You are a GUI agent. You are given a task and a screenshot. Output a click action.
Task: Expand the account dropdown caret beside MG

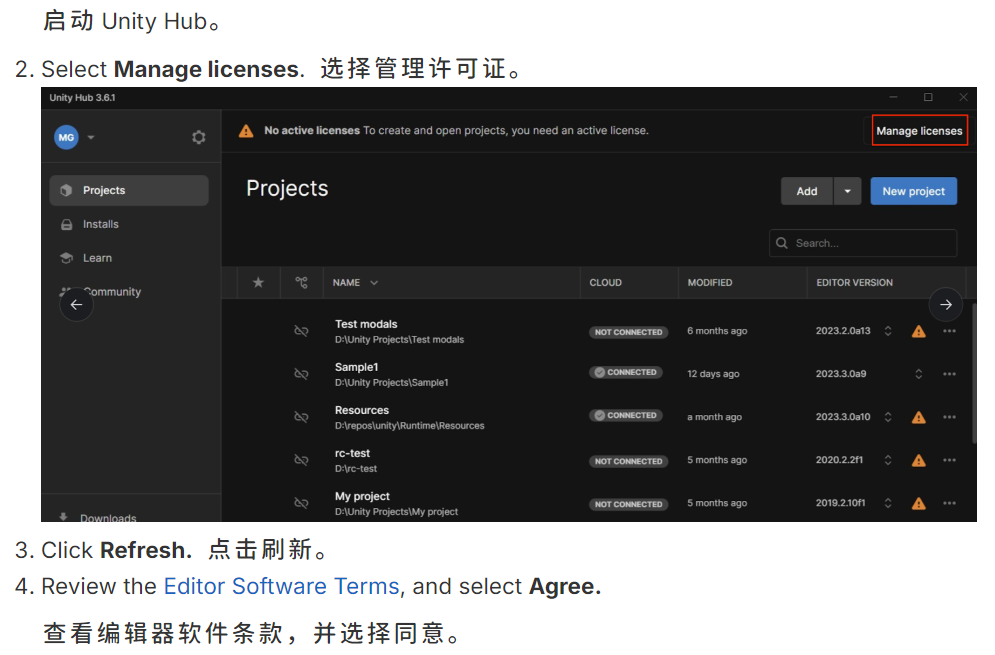click(x=91, y=137)
